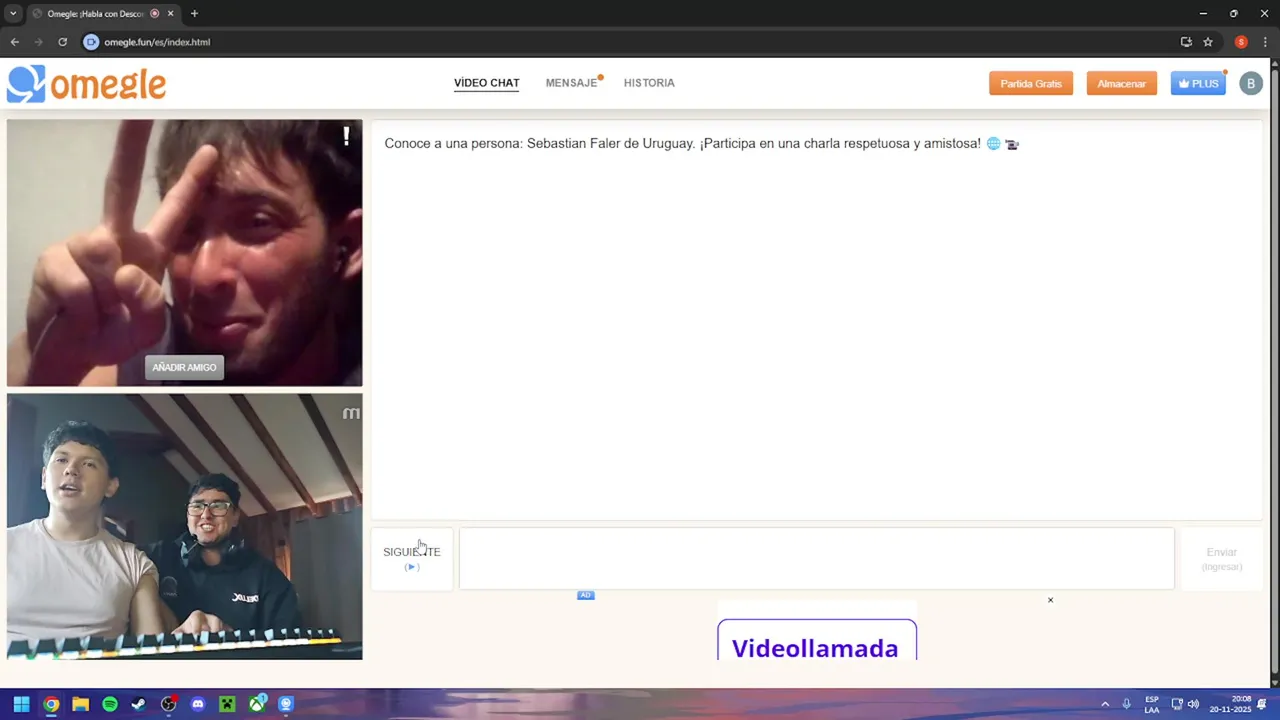Click the Partida Gratis button

click(1031, 83)
